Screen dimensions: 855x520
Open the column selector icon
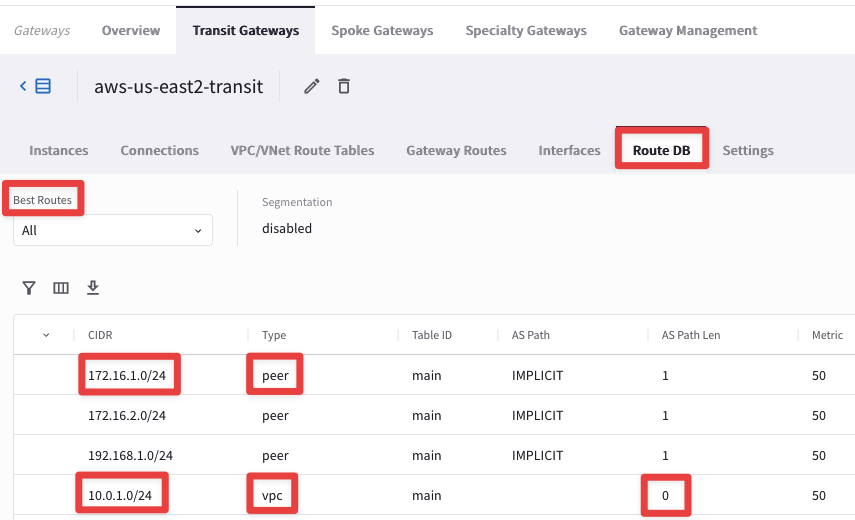tap(61, 288)
